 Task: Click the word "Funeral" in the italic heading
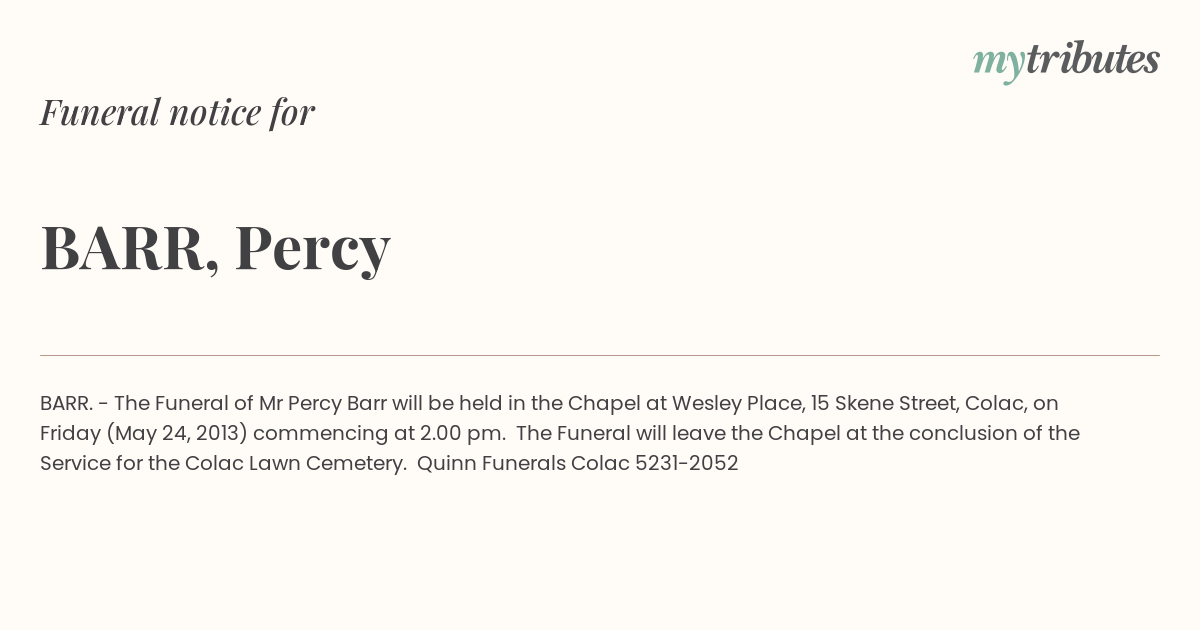click(x=100, y=112)
